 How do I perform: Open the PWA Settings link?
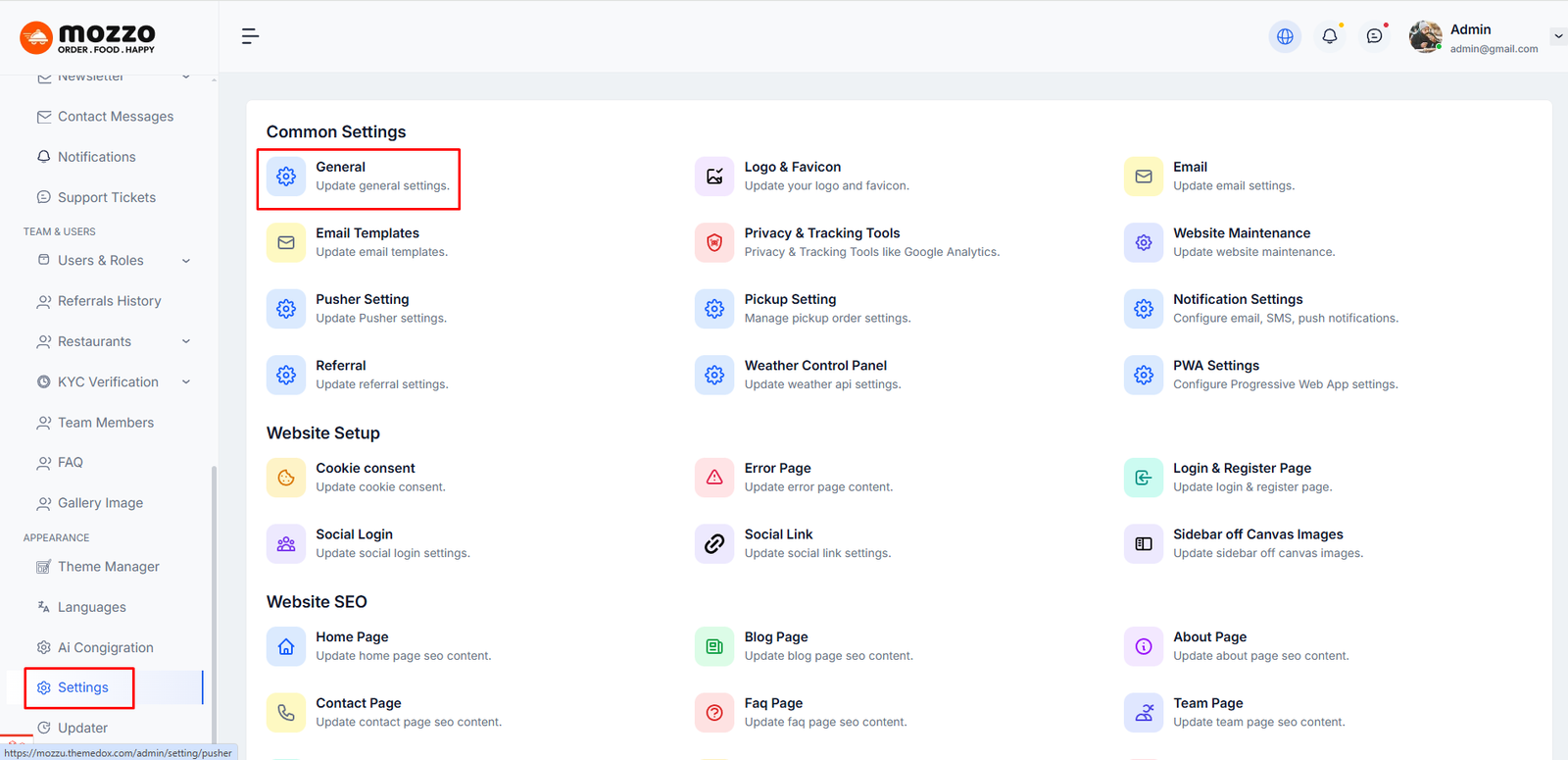pos(1215,366)
